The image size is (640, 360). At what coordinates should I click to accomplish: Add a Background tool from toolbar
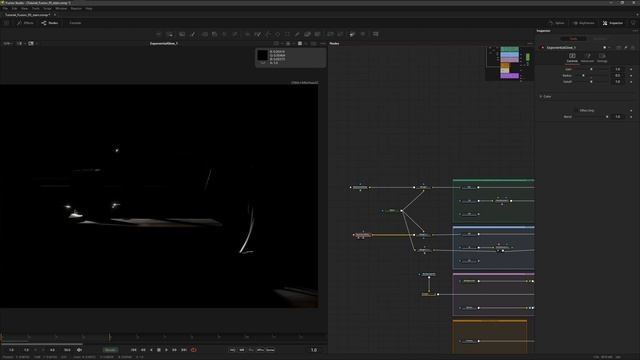click(159, 34)
